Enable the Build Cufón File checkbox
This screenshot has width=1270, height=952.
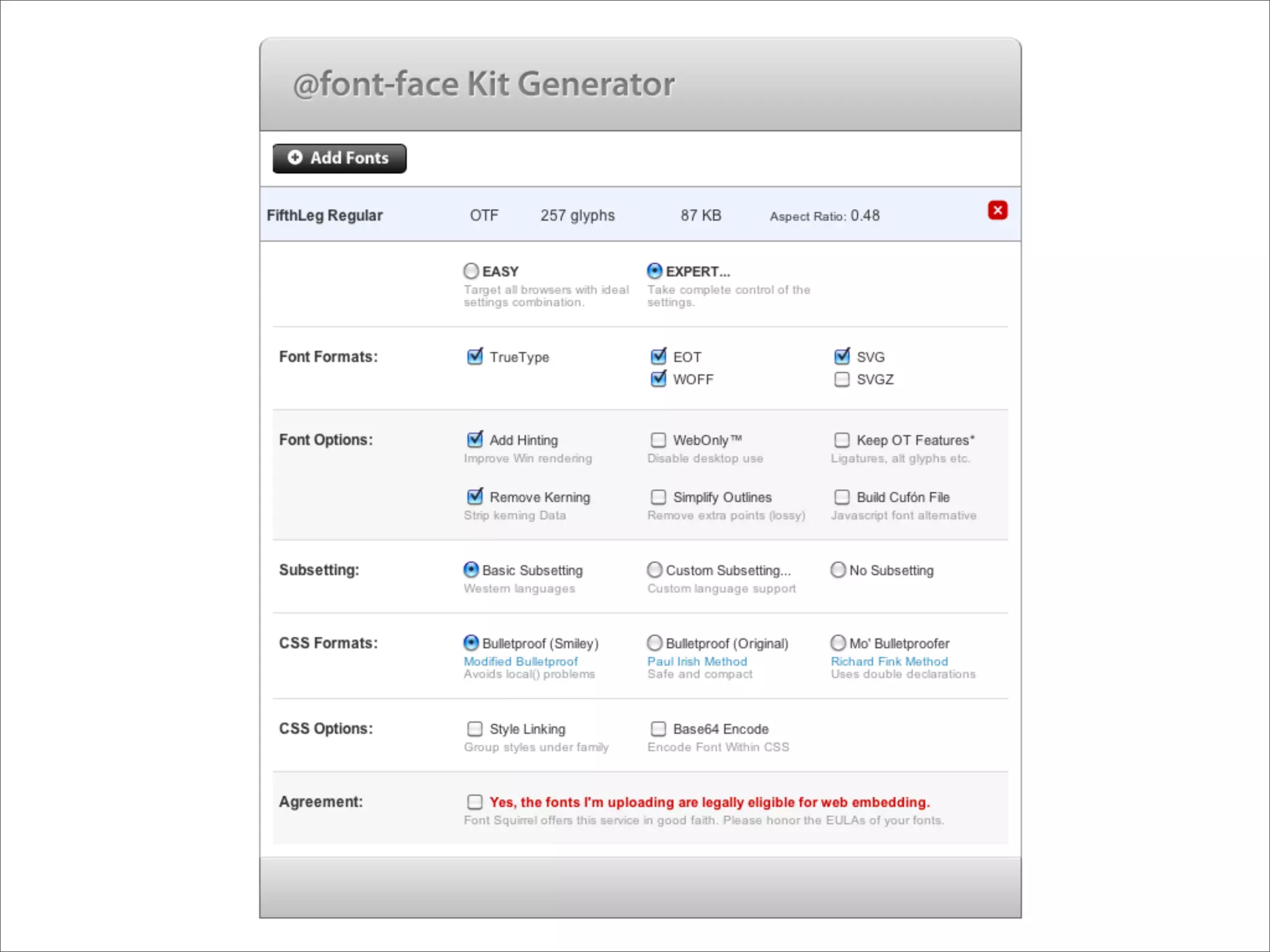point(841,496)
